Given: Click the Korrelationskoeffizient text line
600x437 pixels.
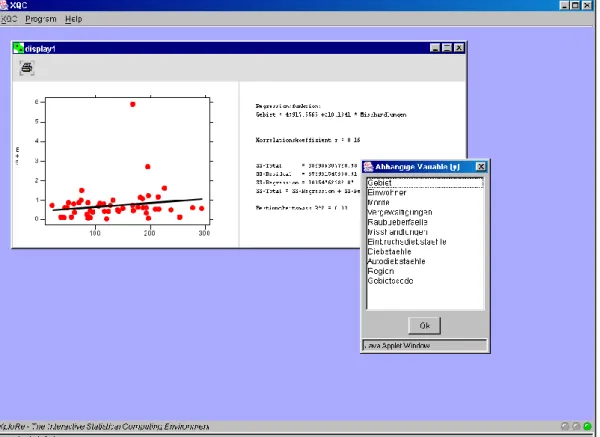Looking at the screenshot, I should 308,140.
